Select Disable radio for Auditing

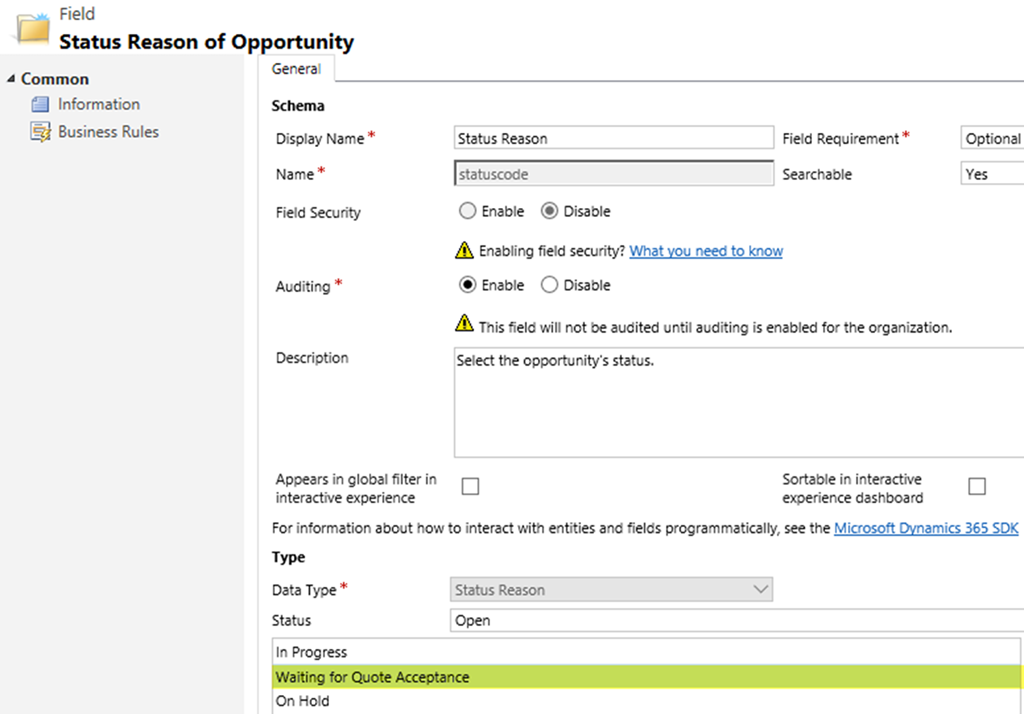pos(549,285)
